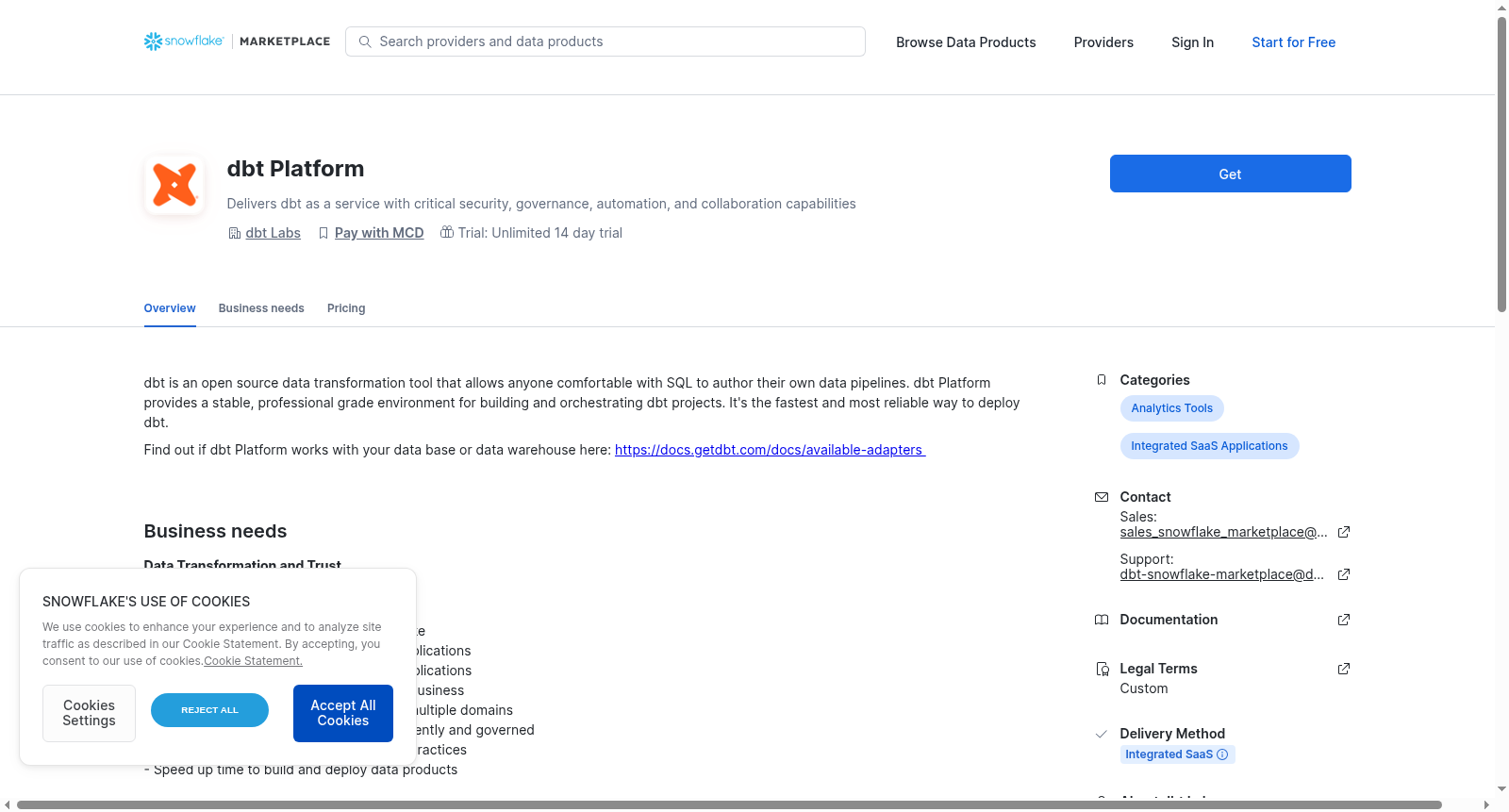Image resolution: width=1509 pixels, height=812 pixels.
Task: Click Accept All Cookies button
Action: [343, 713]
